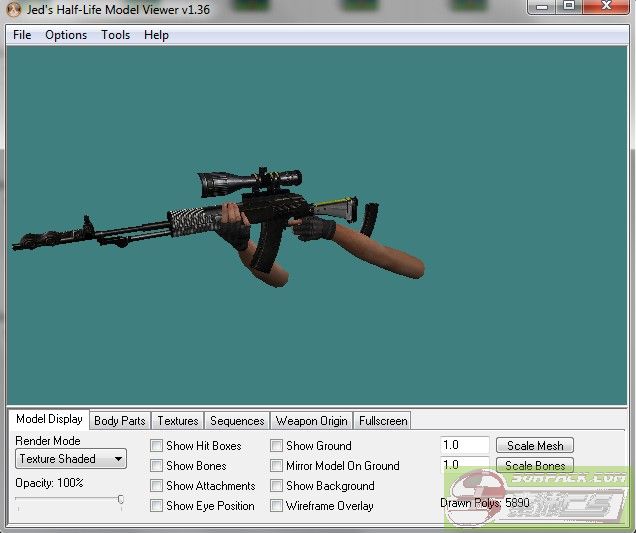This screenshot has width=636, height=533.
Task: Turn on Mirror Model On Ground
Action: coord(277,466)
